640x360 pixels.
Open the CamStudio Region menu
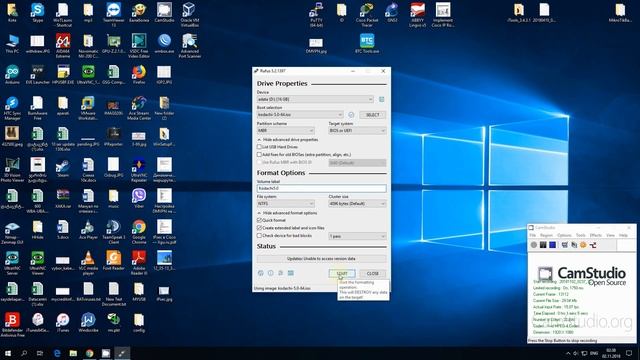[x=546, y=236]
